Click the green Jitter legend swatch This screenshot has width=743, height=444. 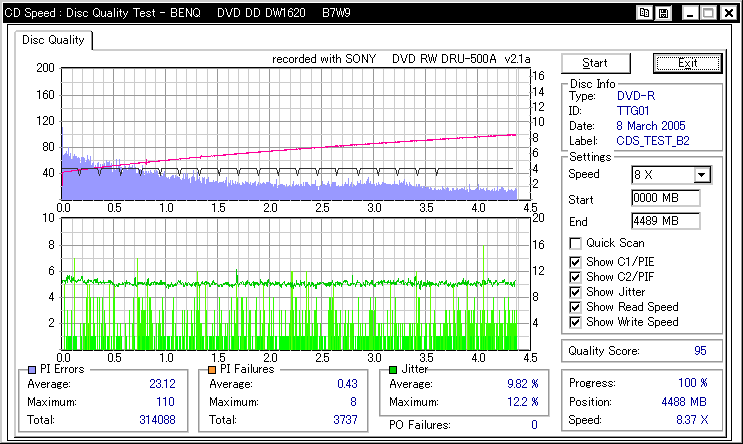(x=394, y=370)
